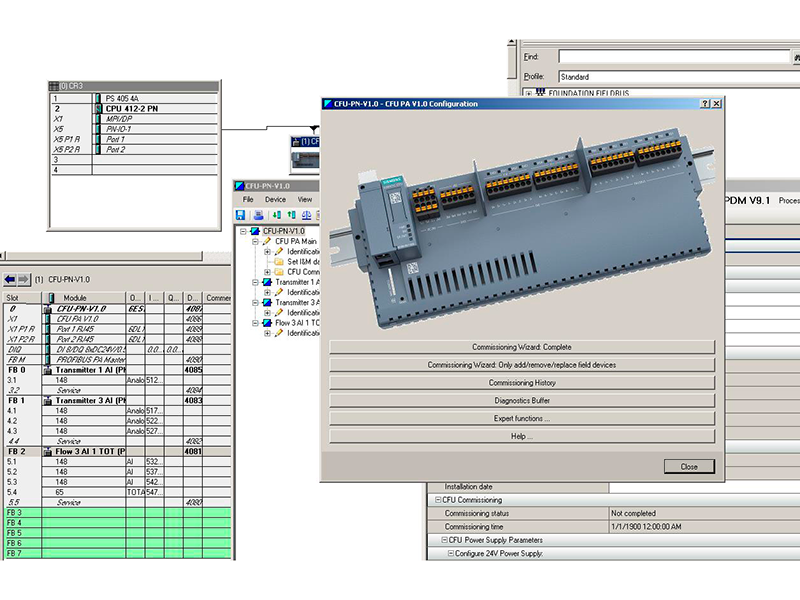Click the Commissioning Wizard: Complete button

[x=522, y=347]
